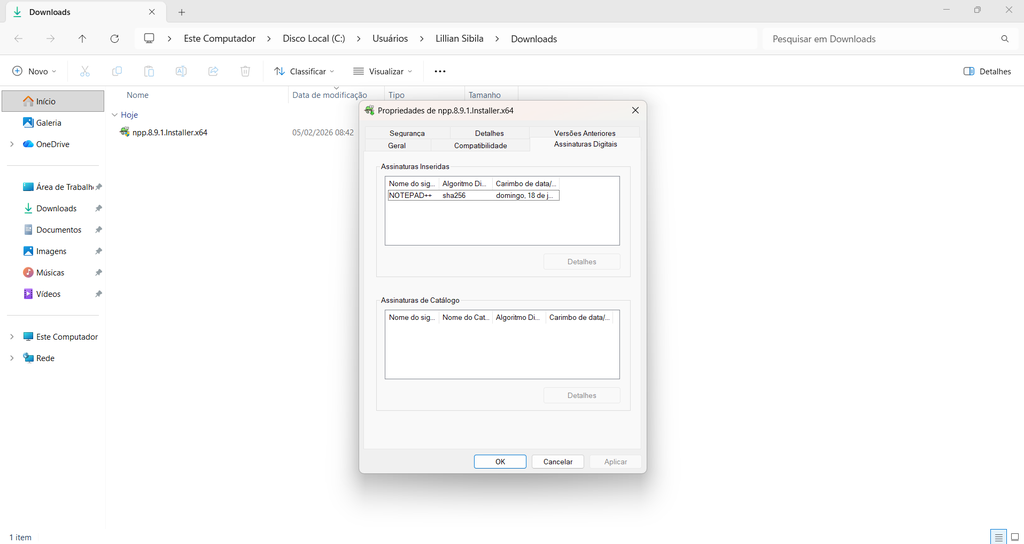
Task: Switch to the Detalhes properties tab
Action: tap(489, 133)
